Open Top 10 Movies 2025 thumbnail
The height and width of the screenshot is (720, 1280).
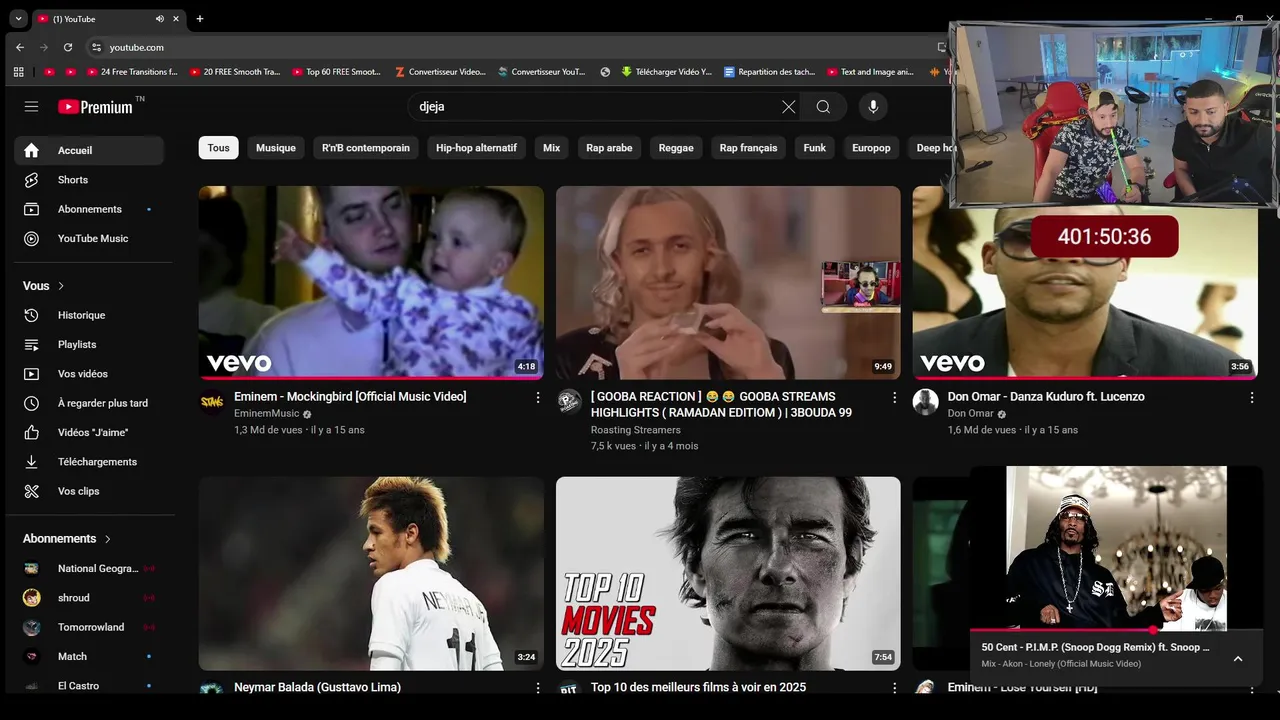tap(728, 573)
